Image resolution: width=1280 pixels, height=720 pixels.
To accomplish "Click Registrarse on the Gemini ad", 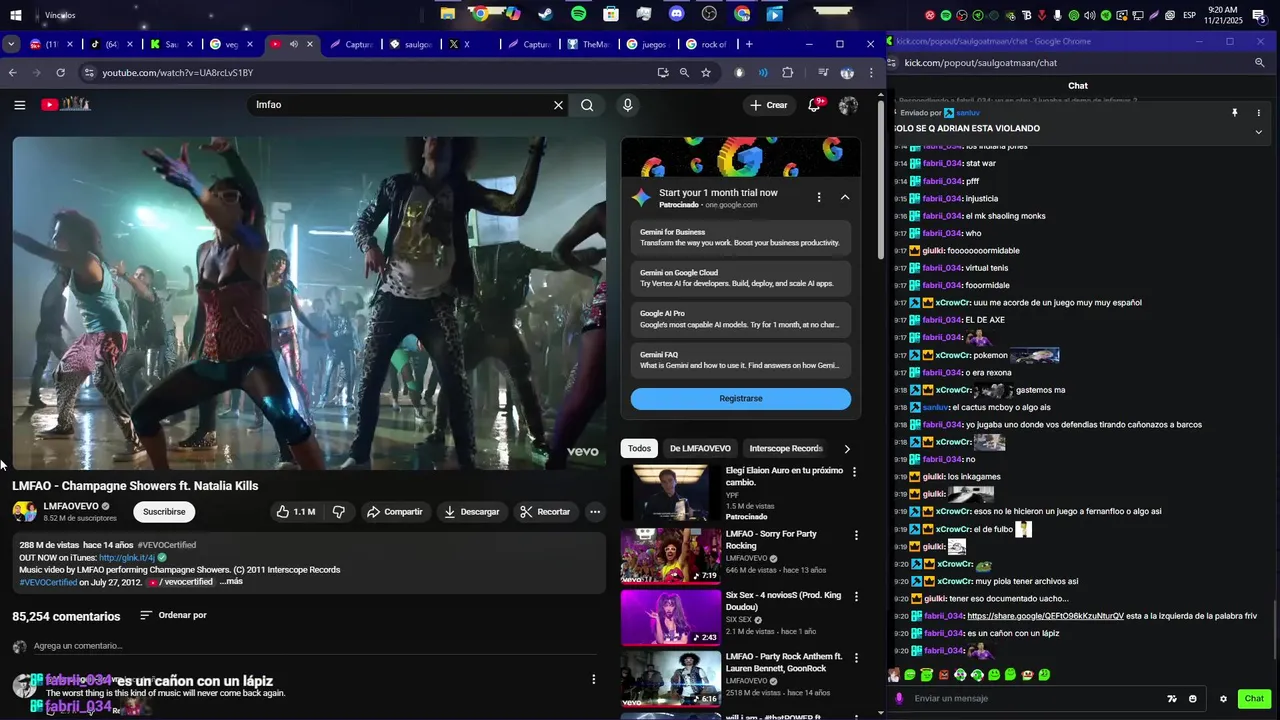I will coord(741,399).
